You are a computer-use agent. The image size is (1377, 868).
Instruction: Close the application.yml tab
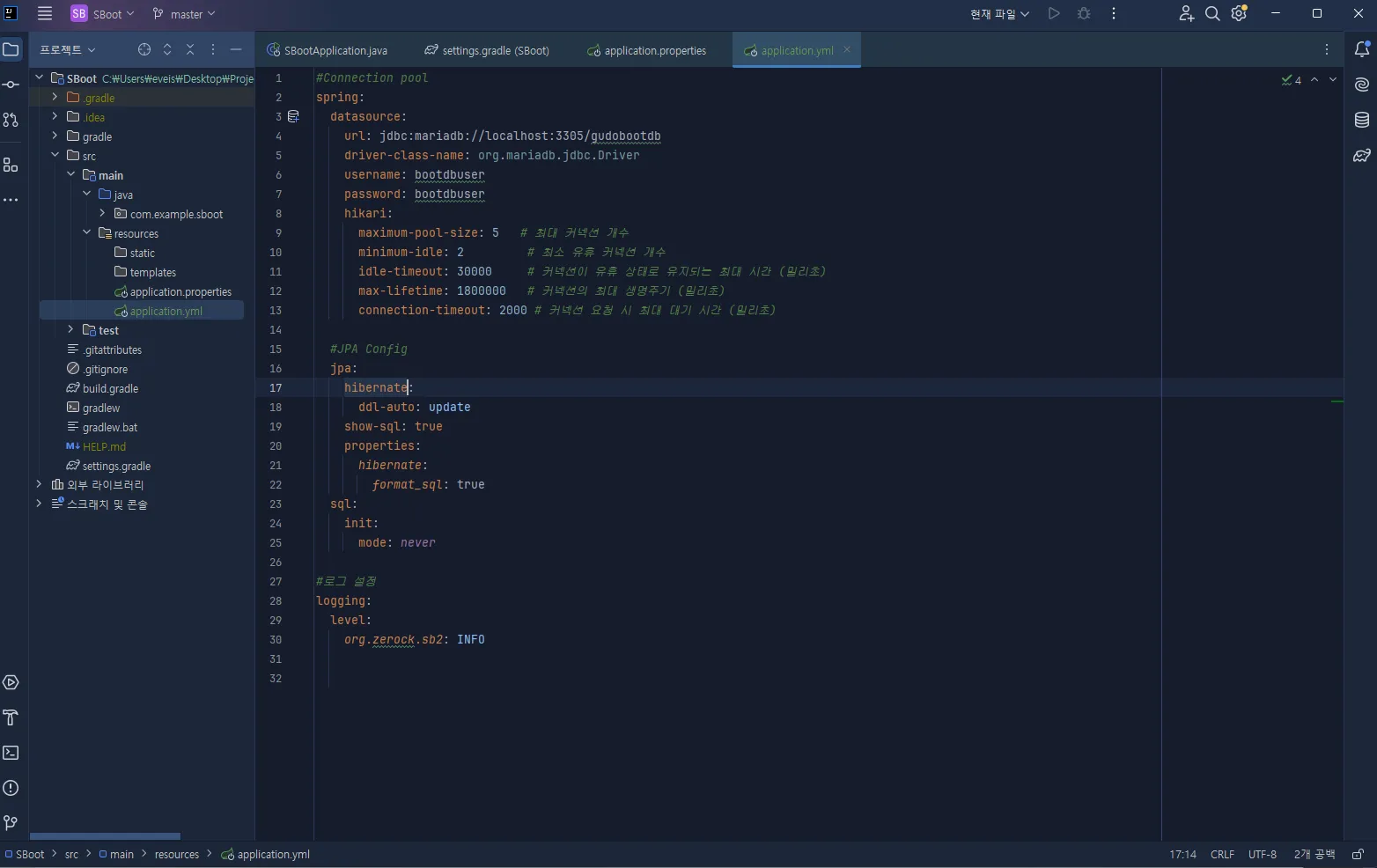[x=847, y=49]
